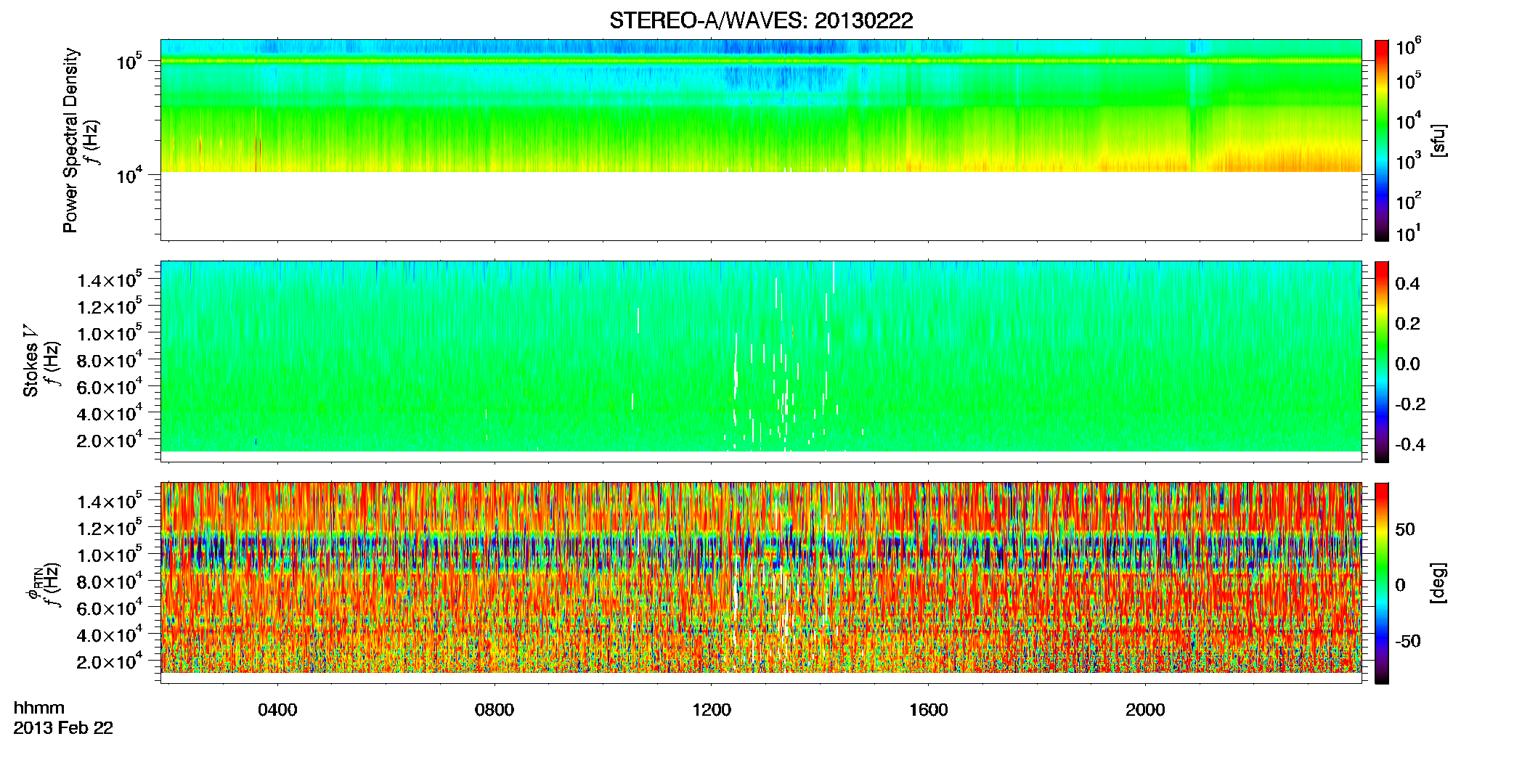Click the -0.2 label on Stokes colorbar
The image size is (1522, 784).
tap(1410, 404)
